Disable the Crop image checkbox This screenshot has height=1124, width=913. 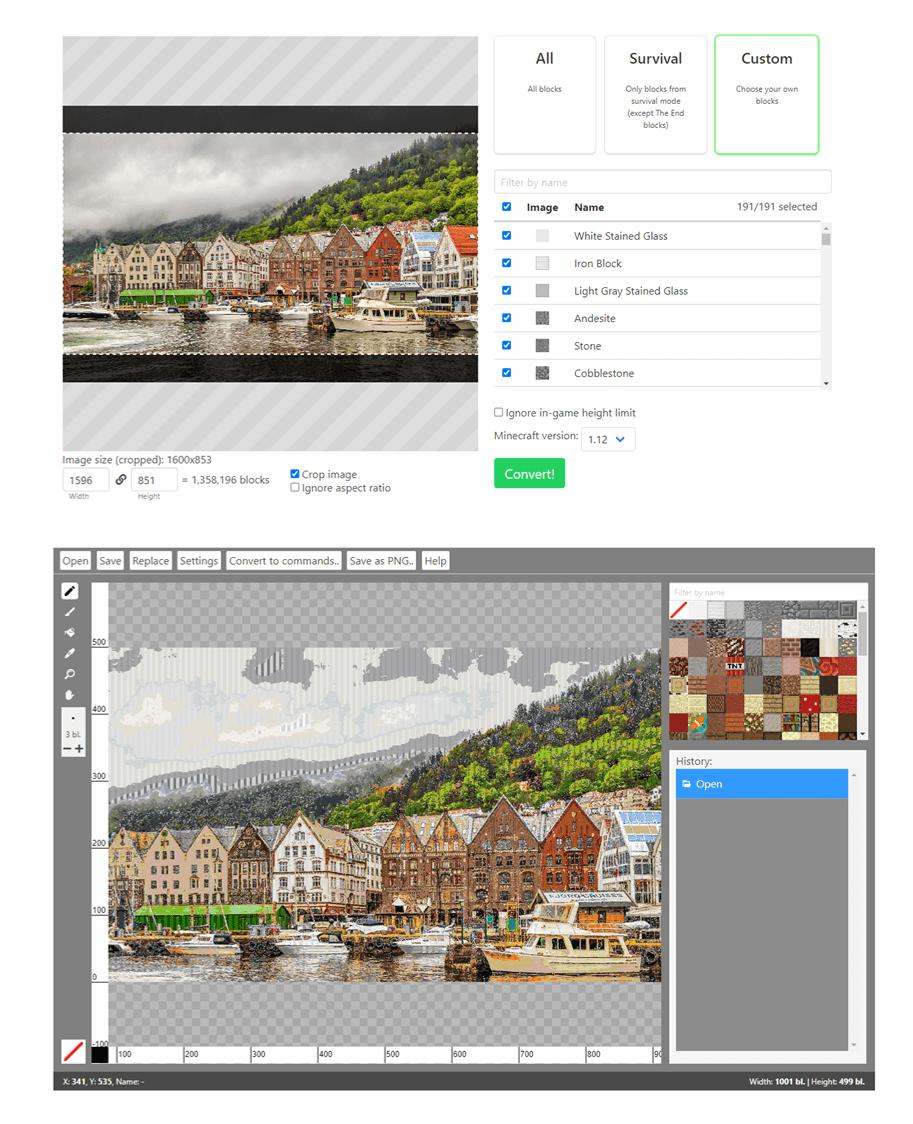295,474
